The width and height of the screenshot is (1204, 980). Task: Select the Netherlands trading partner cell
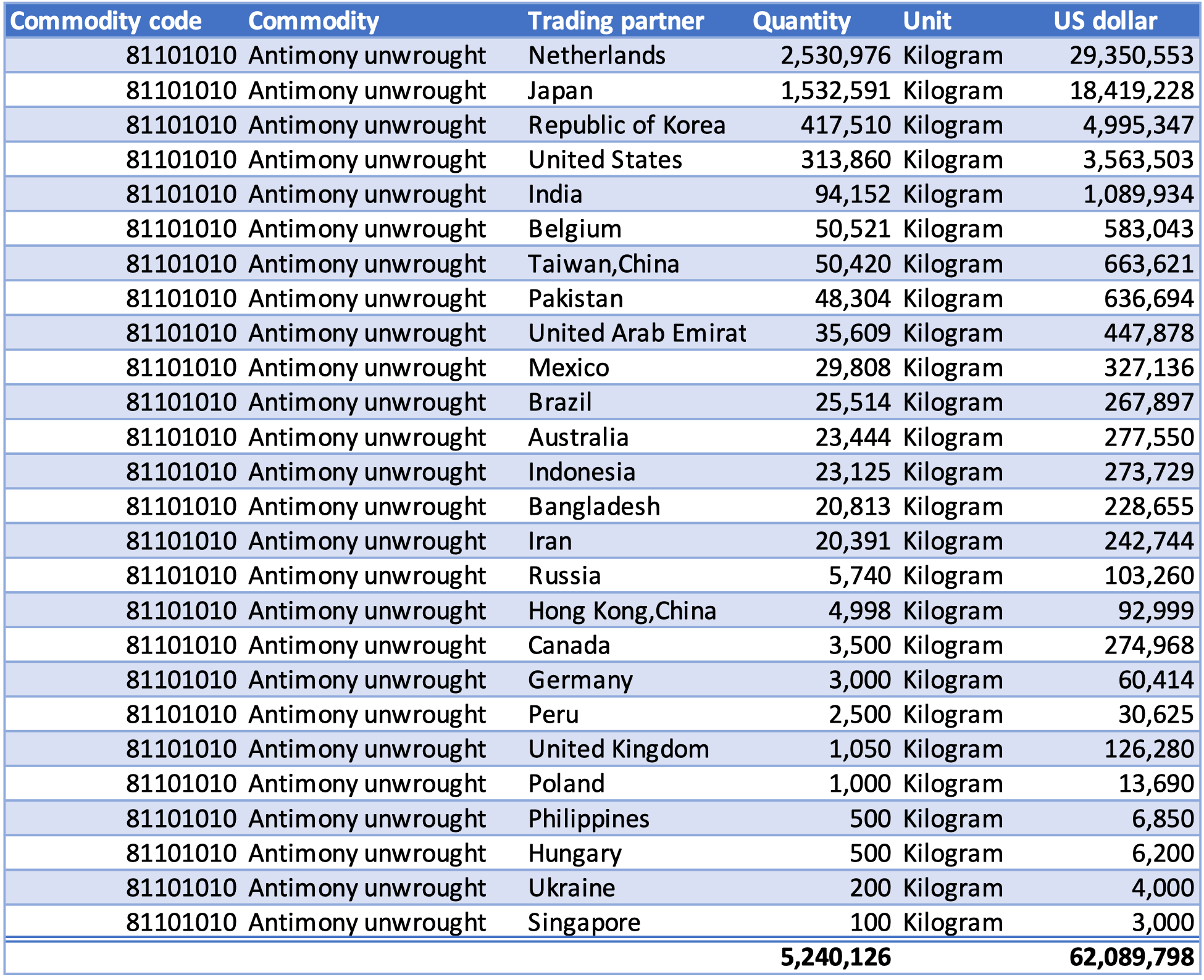click(x=597, y=56)
